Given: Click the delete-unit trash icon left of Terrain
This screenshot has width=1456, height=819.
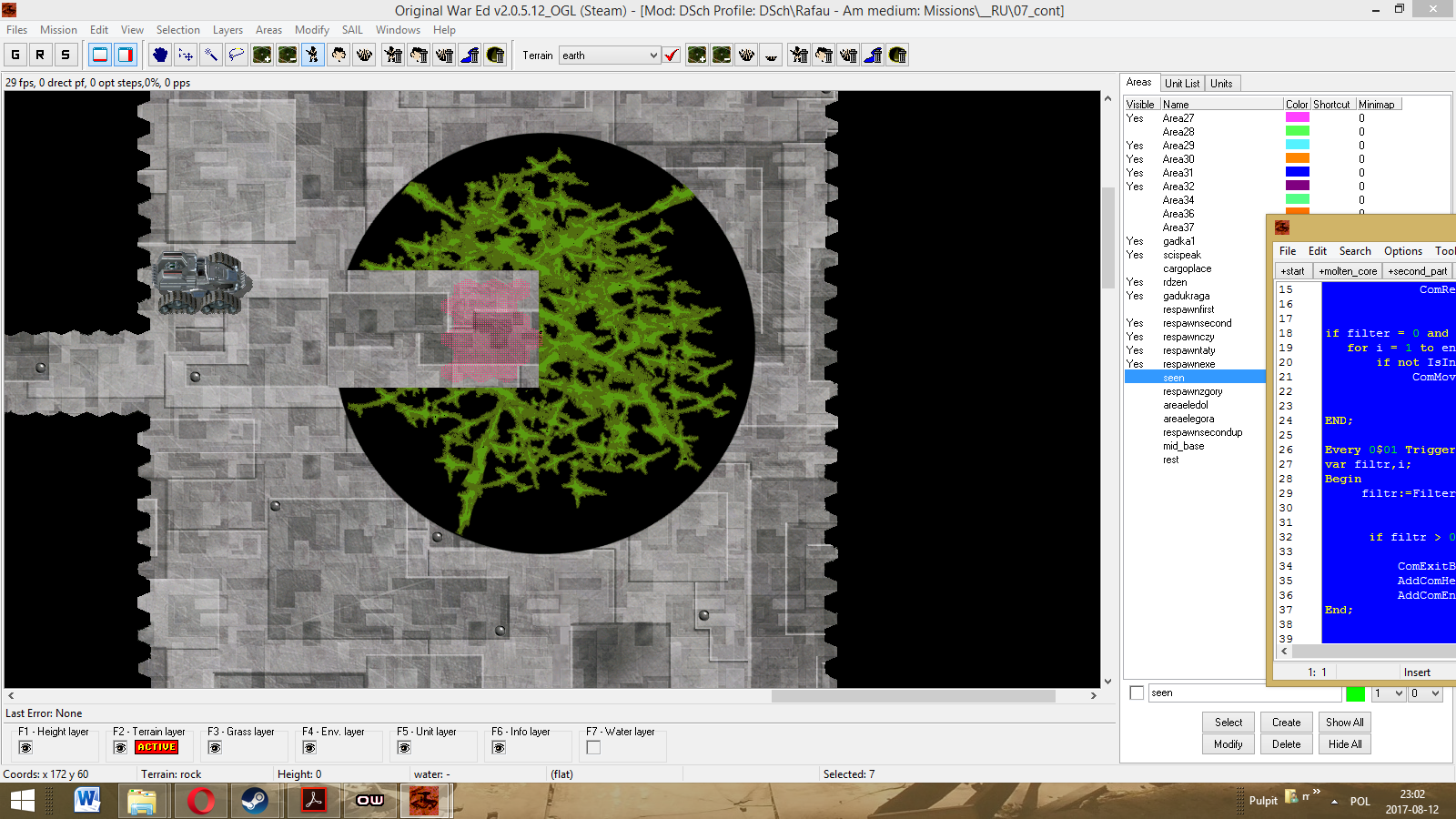Looking at the screenshot, I should click(393, 55).
